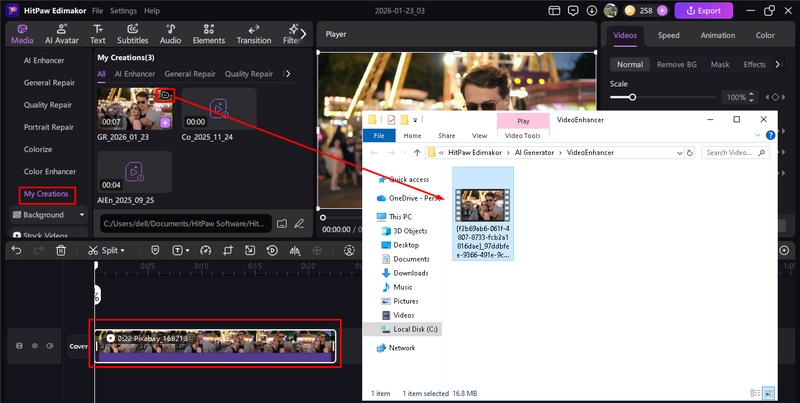Toggle the track lock icon
This screenshot has height=403, width=800.
coord(19,346)
